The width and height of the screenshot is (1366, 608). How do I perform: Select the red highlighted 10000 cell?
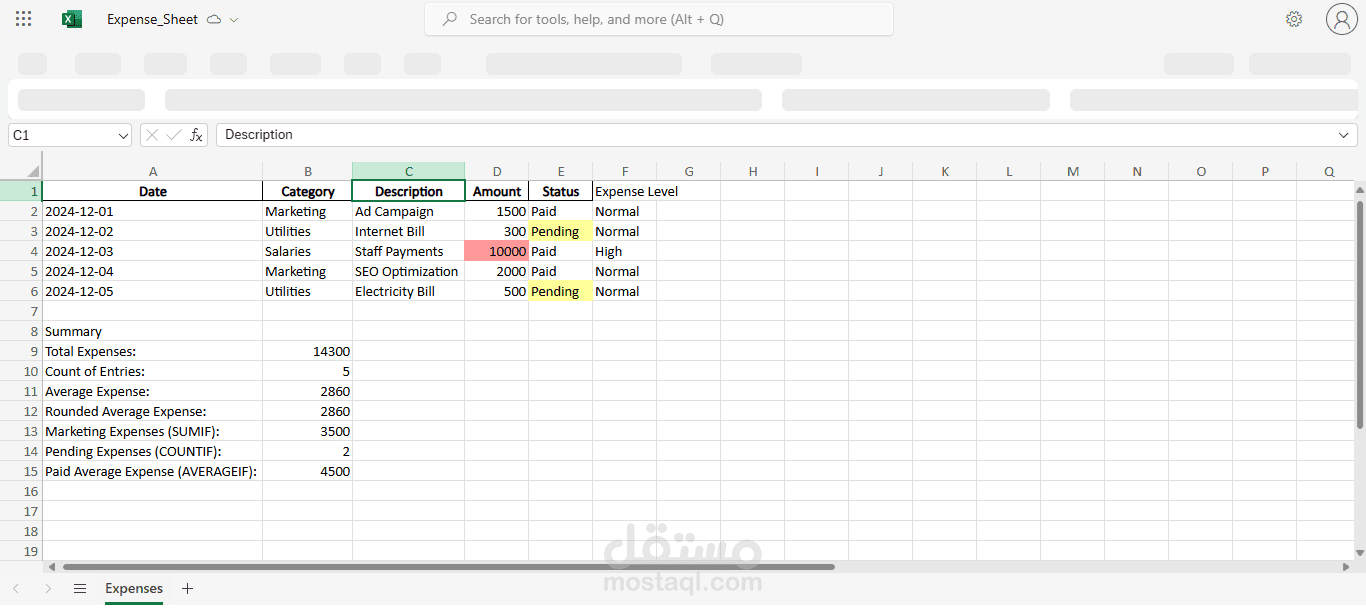click(497, 251)
